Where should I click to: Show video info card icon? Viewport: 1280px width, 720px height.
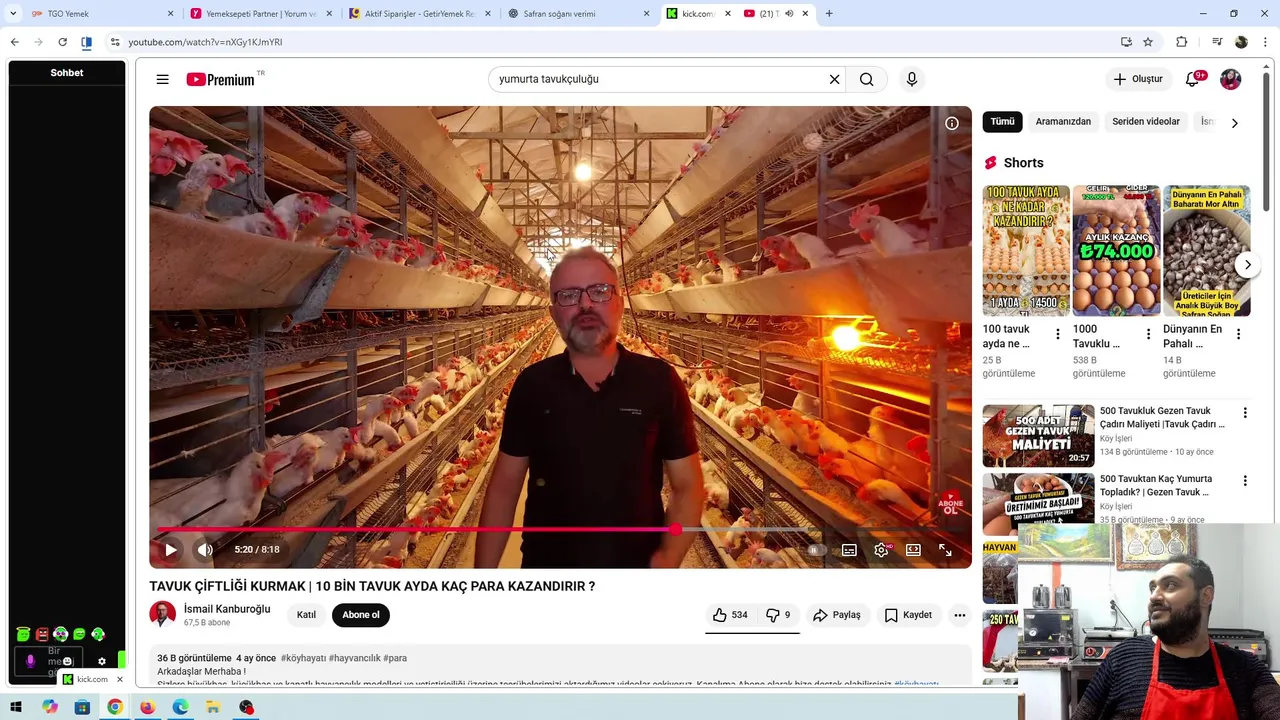[x=952, y=123]
